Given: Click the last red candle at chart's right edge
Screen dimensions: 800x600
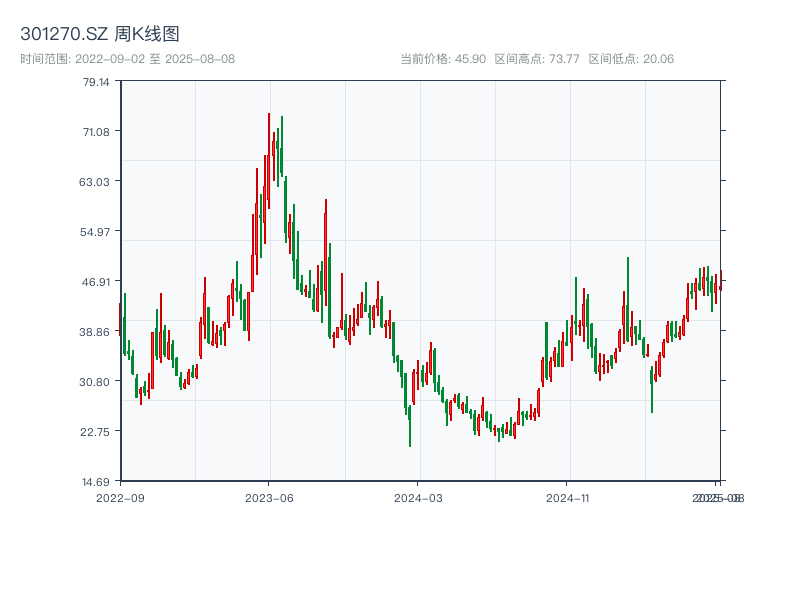Looking at the screenshot, I should (x=721, y=281).
